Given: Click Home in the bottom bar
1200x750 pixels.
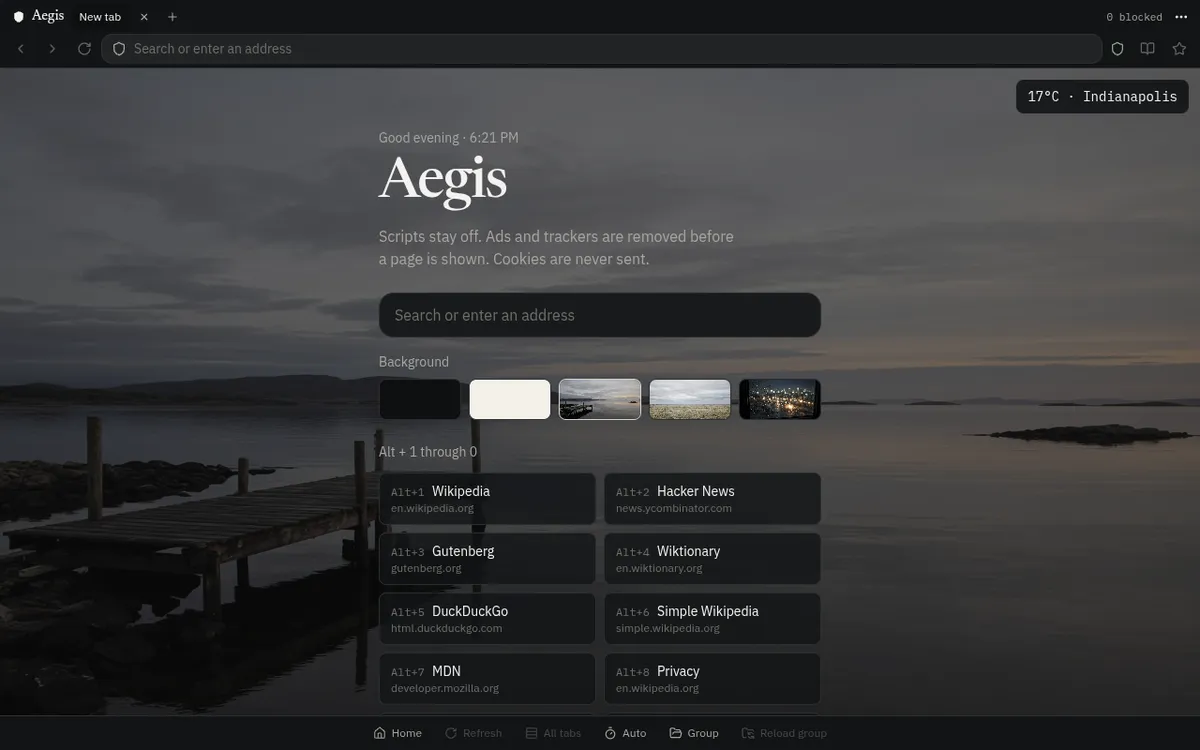Looking at the screenshot, I should point(398,733).
